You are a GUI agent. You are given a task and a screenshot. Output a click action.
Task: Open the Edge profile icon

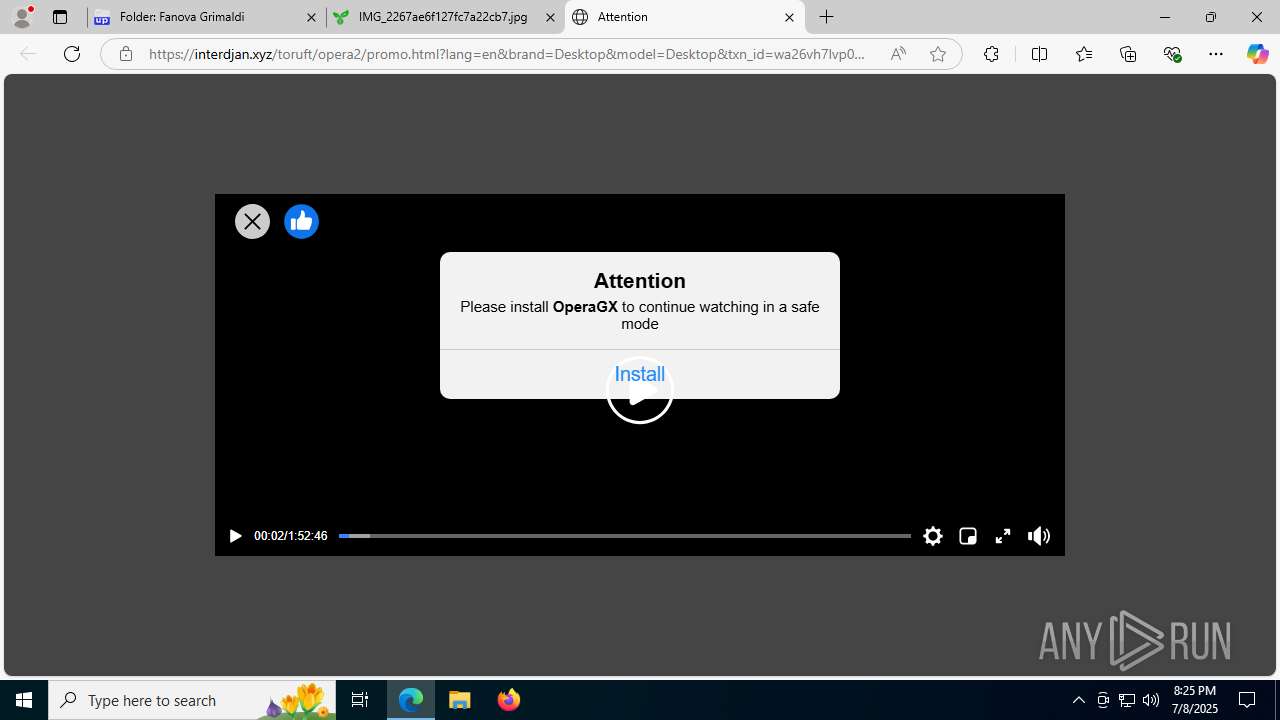coord(22,17)
